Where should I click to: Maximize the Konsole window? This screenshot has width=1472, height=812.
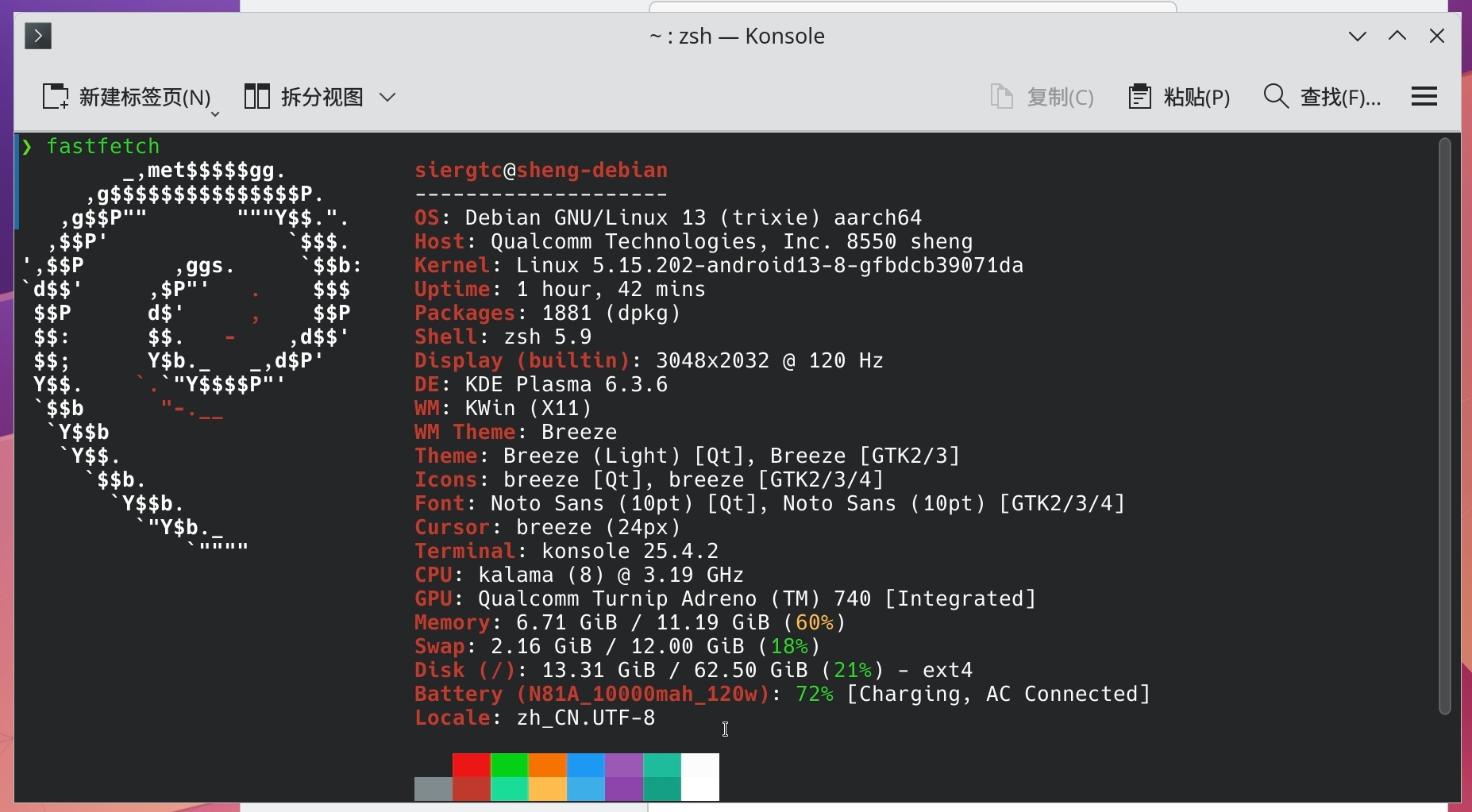[1397, 36]
